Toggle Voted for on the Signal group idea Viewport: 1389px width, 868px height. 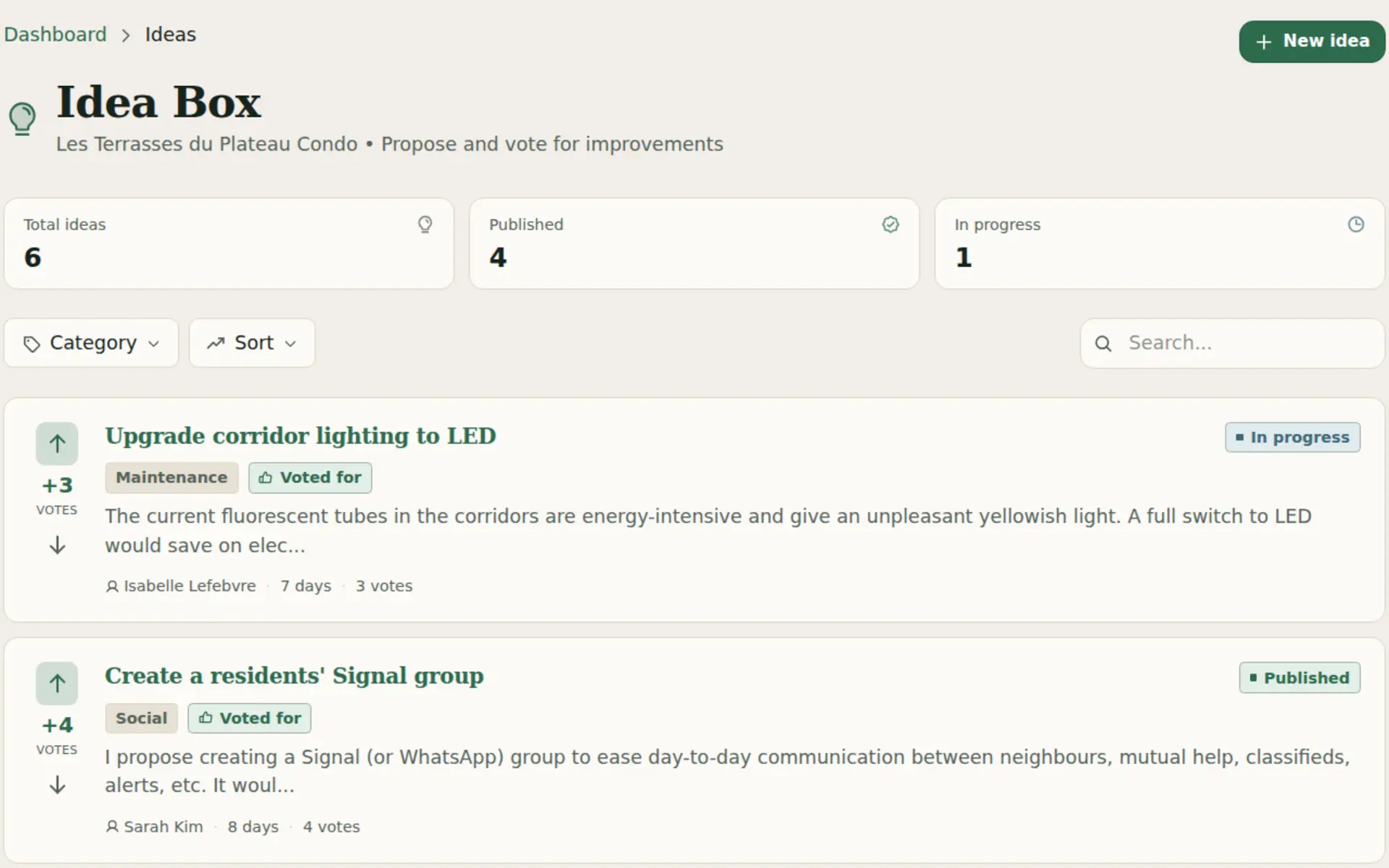pyautogui.click(x=250, y=718)
